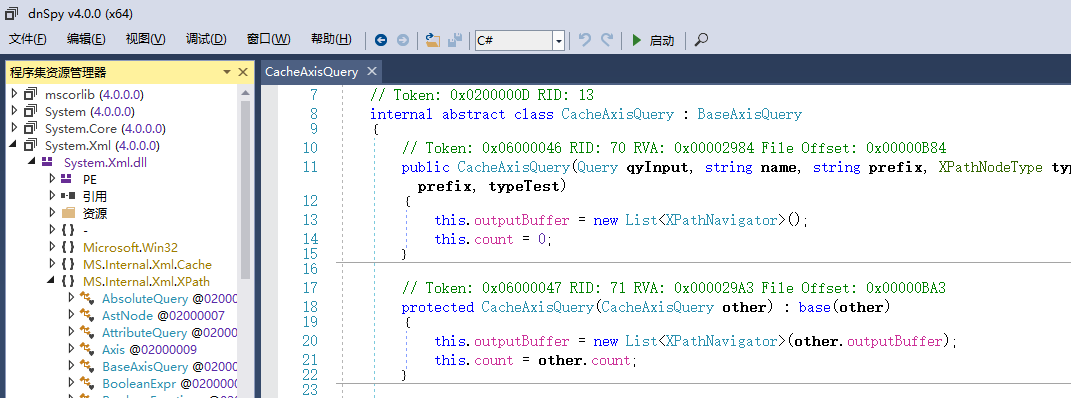This screenshot has width=1071, height=398.
Task: Open the 调试(D) menu
Action: click(206, 40)
